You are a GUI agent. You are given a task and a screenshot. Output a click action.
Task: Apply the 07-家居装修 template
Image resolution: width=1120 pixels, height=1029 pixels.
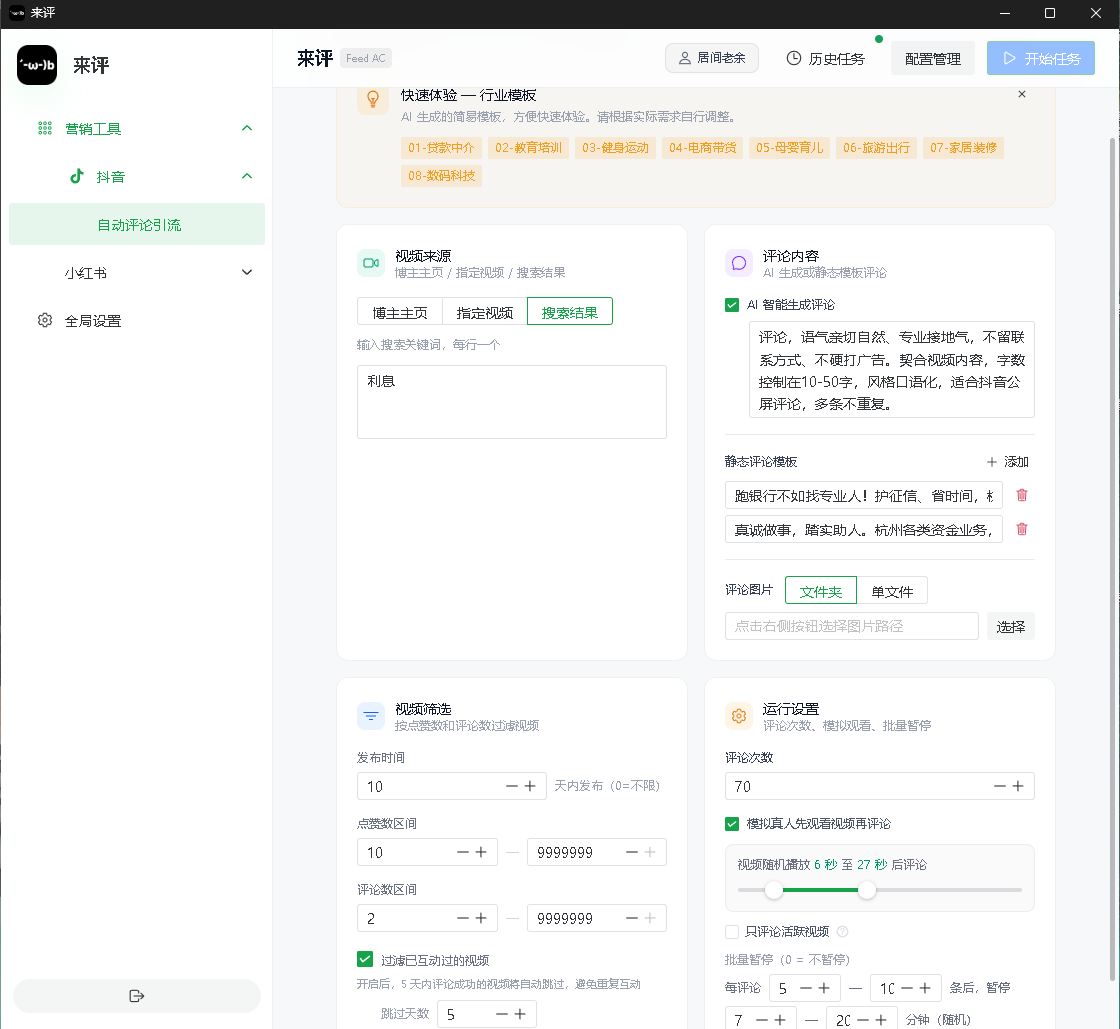[963, 147]
